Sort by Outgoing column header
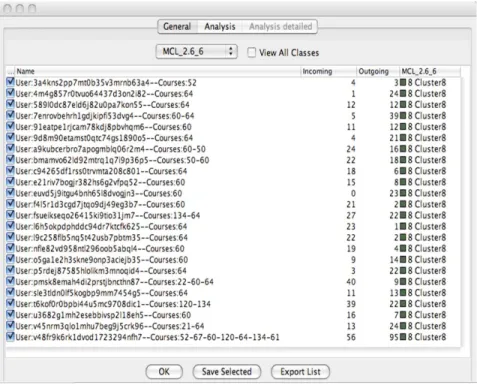 378,71
